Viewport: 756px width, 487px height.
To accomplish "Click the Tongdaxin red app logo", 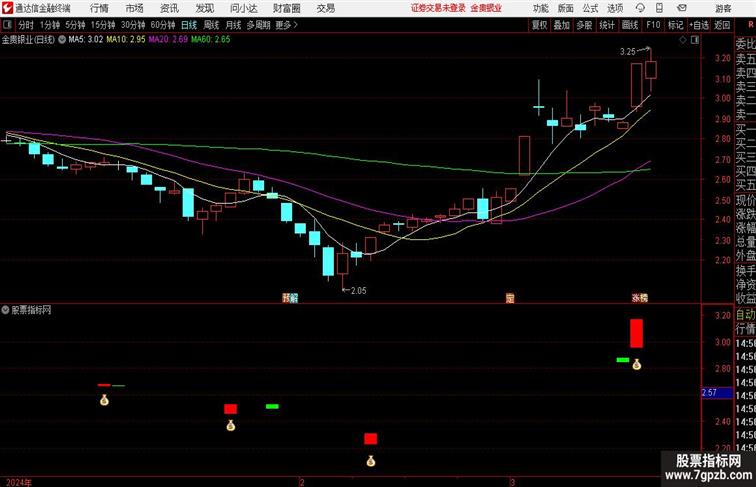I will (x=7, y=8).
